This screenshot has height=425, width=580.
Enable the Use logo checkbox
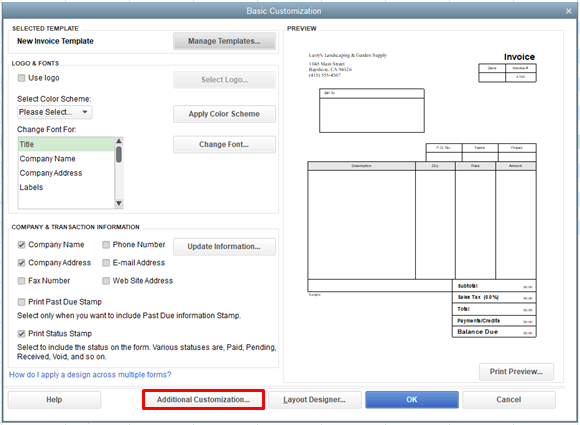tap(21, 78)
